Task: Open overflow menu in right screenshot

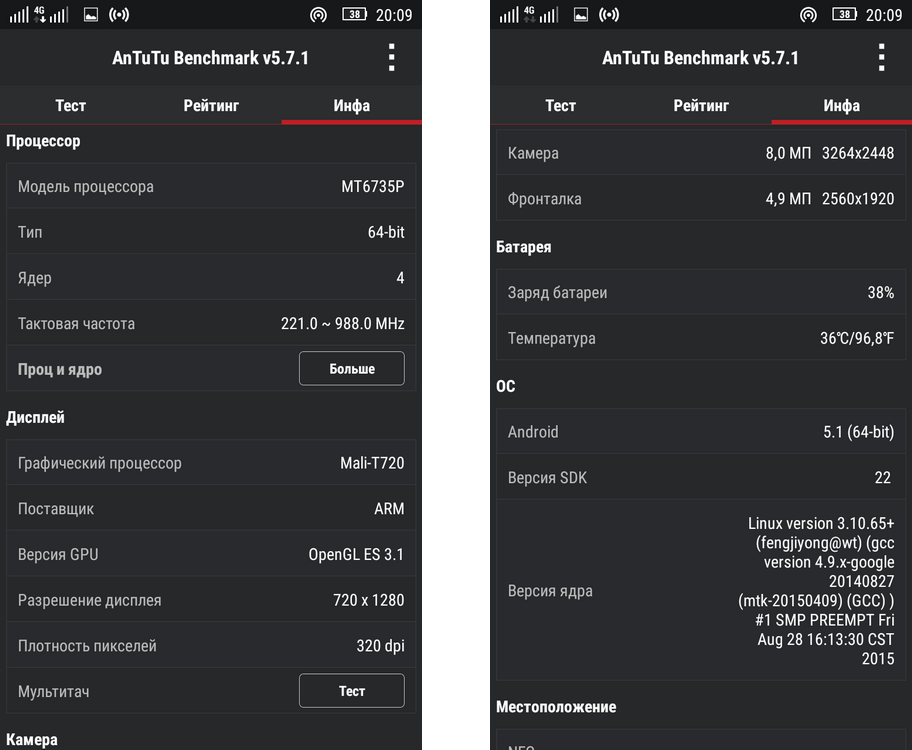Action: tap(881, 58)
